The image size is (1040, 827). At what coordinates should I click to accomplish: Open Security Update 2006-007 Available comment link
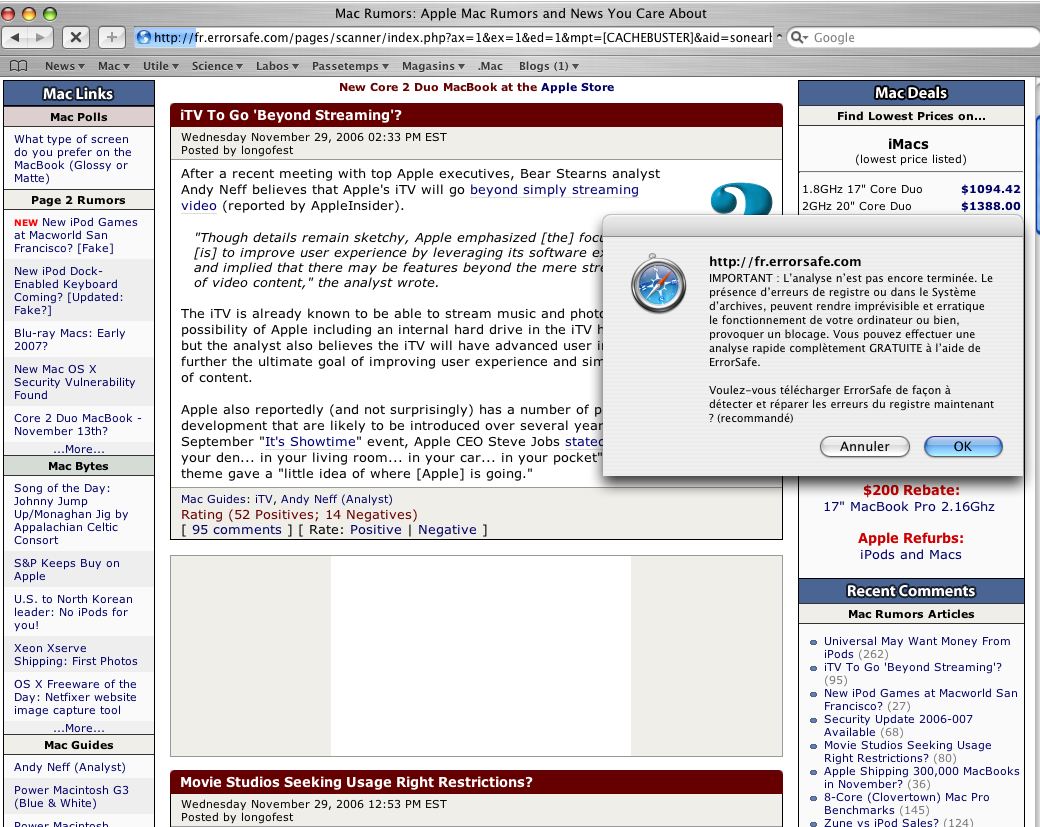[x=898, y=726]
